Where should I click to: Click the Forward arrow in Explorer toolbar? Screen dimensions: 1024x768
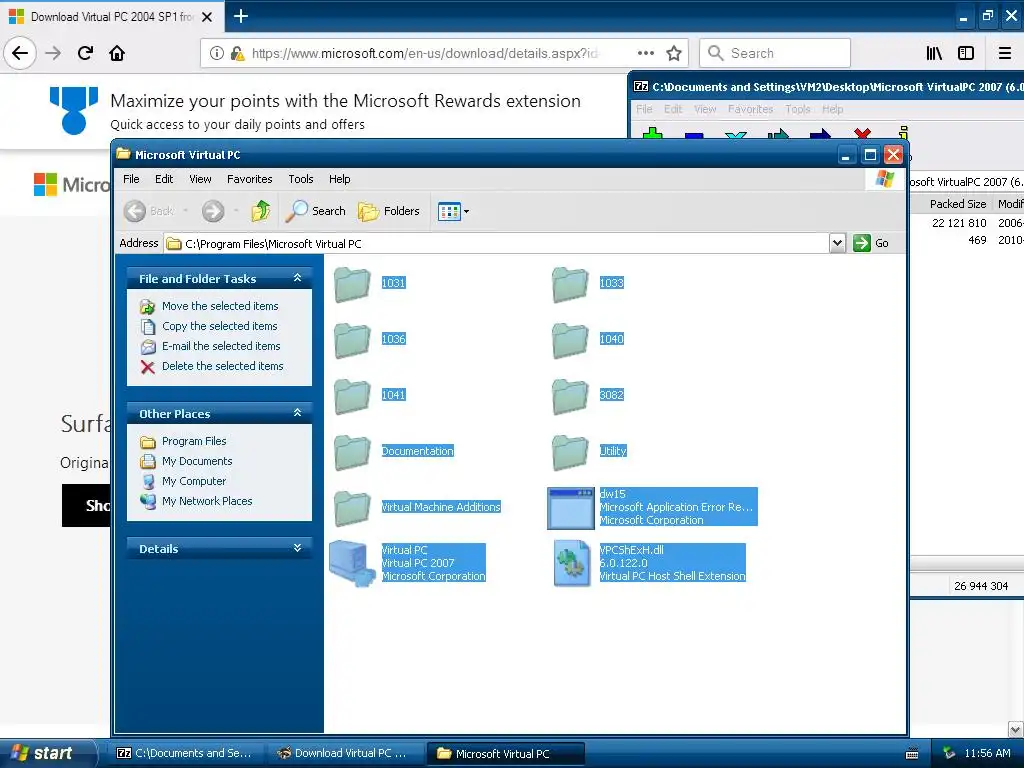click(x=213, y=211)
